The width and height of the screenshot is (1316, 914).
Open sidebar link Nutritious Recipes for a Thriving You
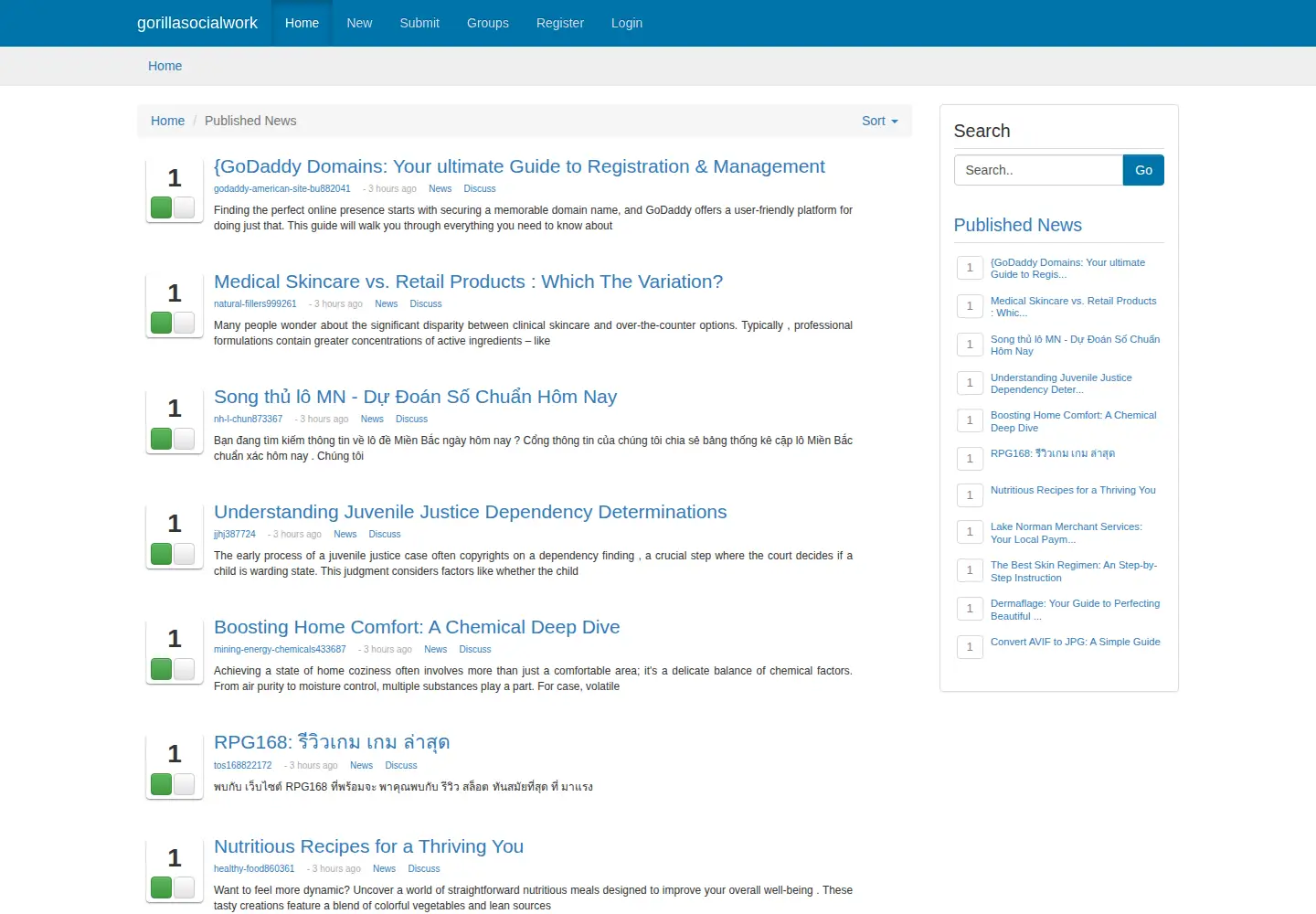(1073, 490)
